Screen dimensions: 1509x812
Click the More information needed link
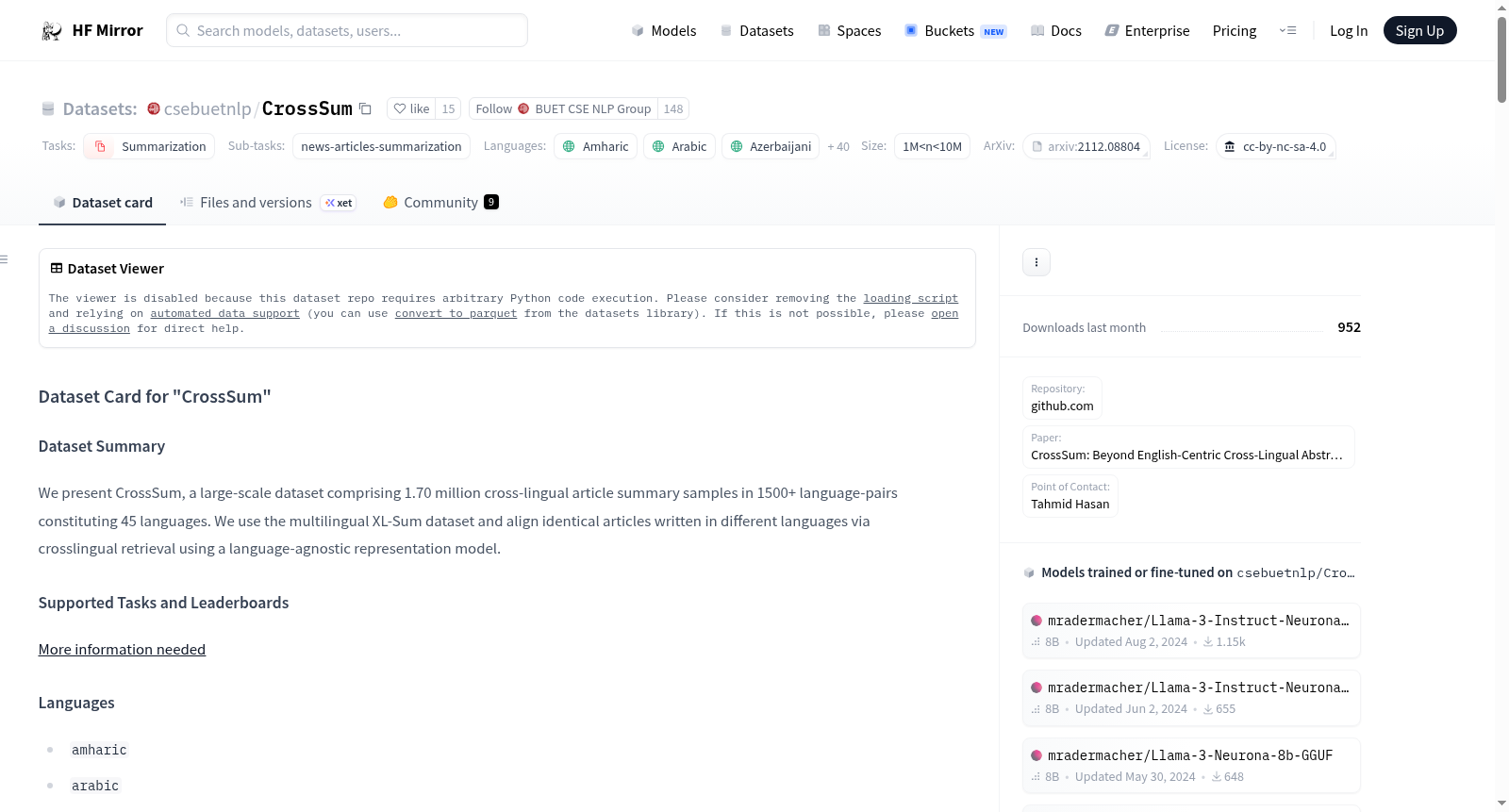(x=122, y=650)
